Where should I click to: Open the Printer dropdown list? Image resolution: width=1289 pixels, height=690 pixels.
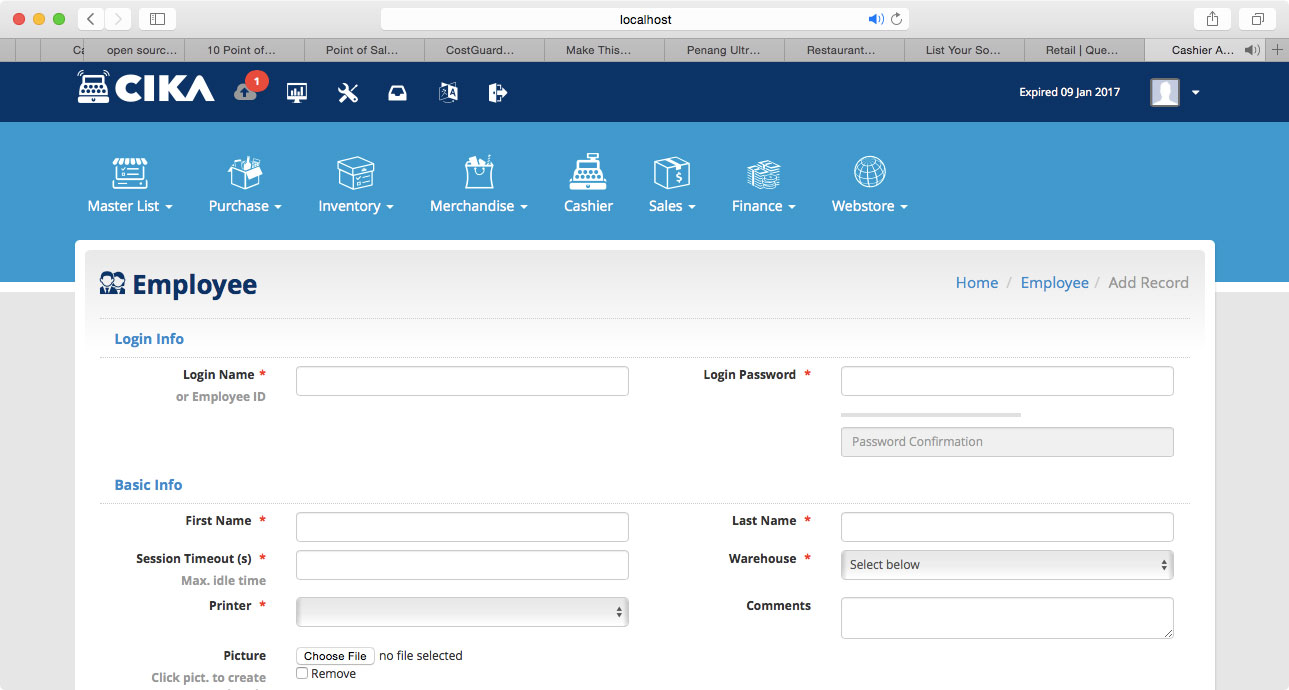click(x=462, y=612)
